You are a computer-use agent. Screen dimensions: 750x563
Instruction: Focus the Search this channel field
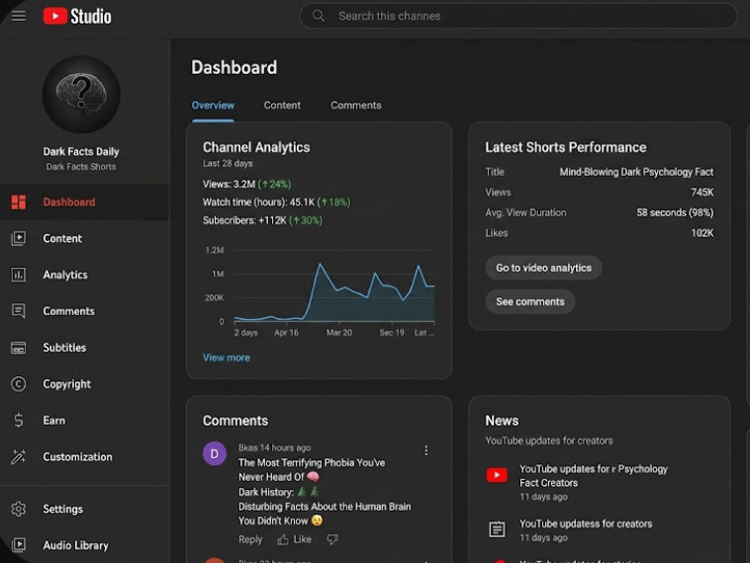tap(518, 16)
